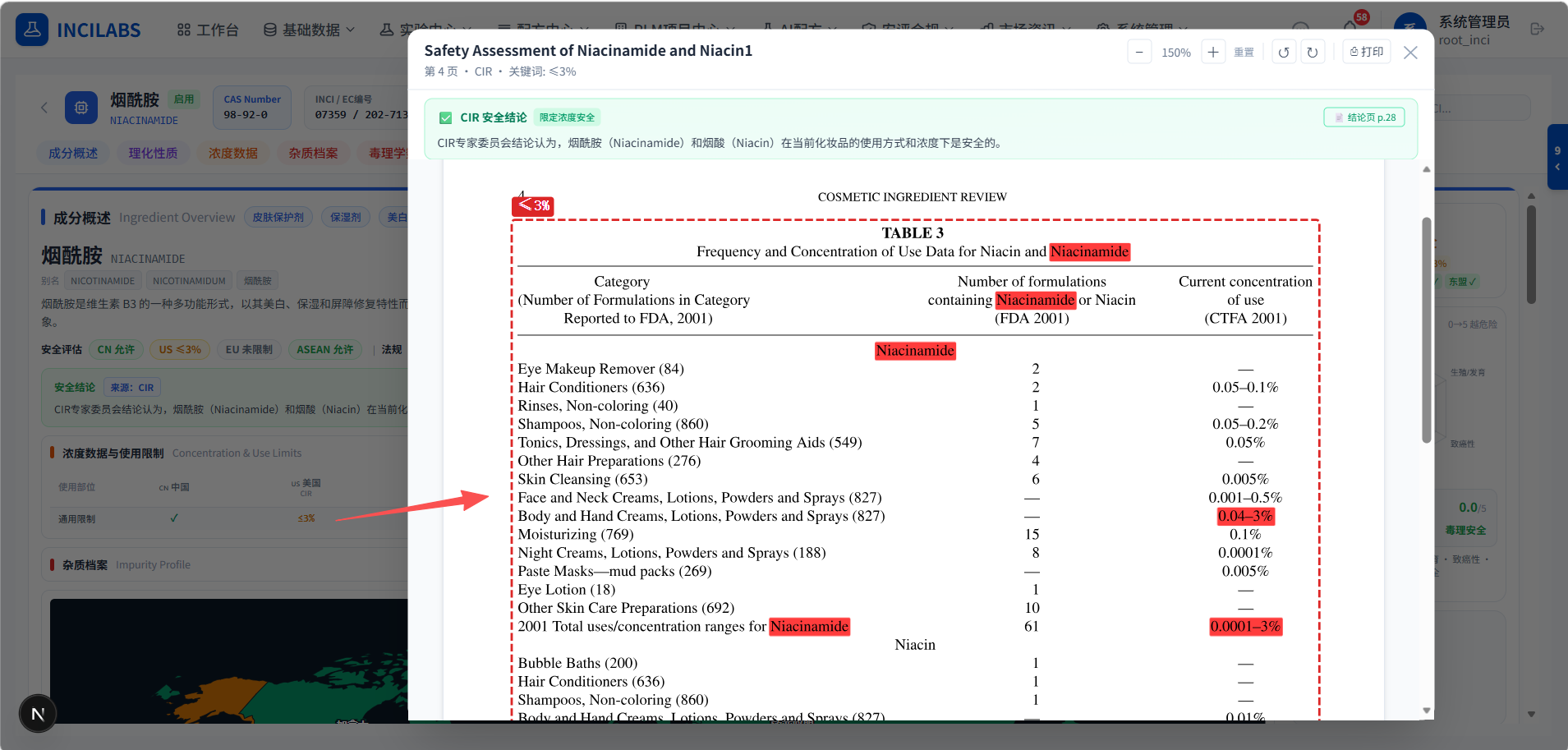Click the ASEAN 允许 regulation badge

tap(325, 349)
